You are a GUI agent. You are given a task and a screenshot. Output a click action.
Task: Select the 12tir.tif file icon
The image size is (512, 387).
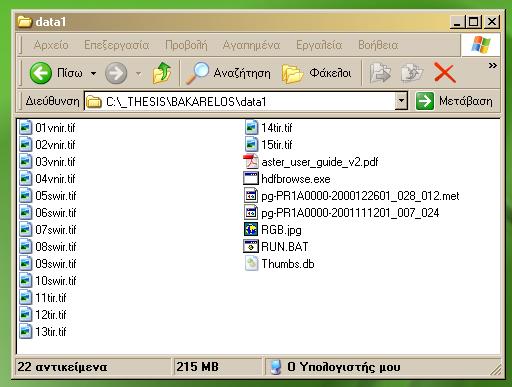pyautogui.click(x=26, y=315)
